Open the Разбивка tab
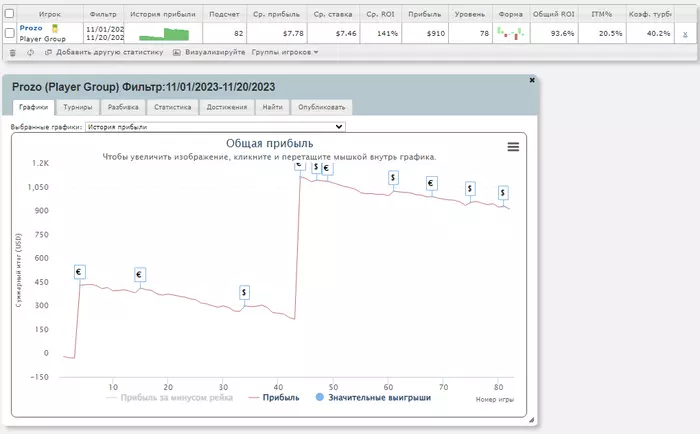Screen dimensions: 700x434 tap(123, 107)
